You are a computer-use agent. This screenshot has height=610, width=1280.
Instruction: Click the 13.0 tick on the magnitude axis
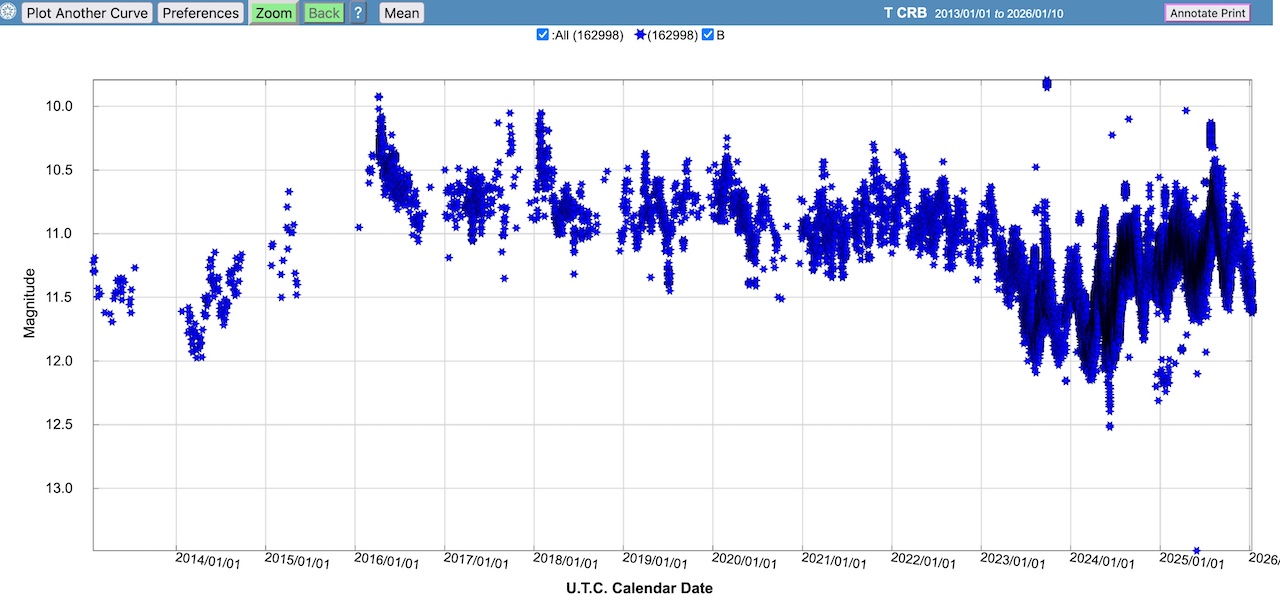point(73,488)
